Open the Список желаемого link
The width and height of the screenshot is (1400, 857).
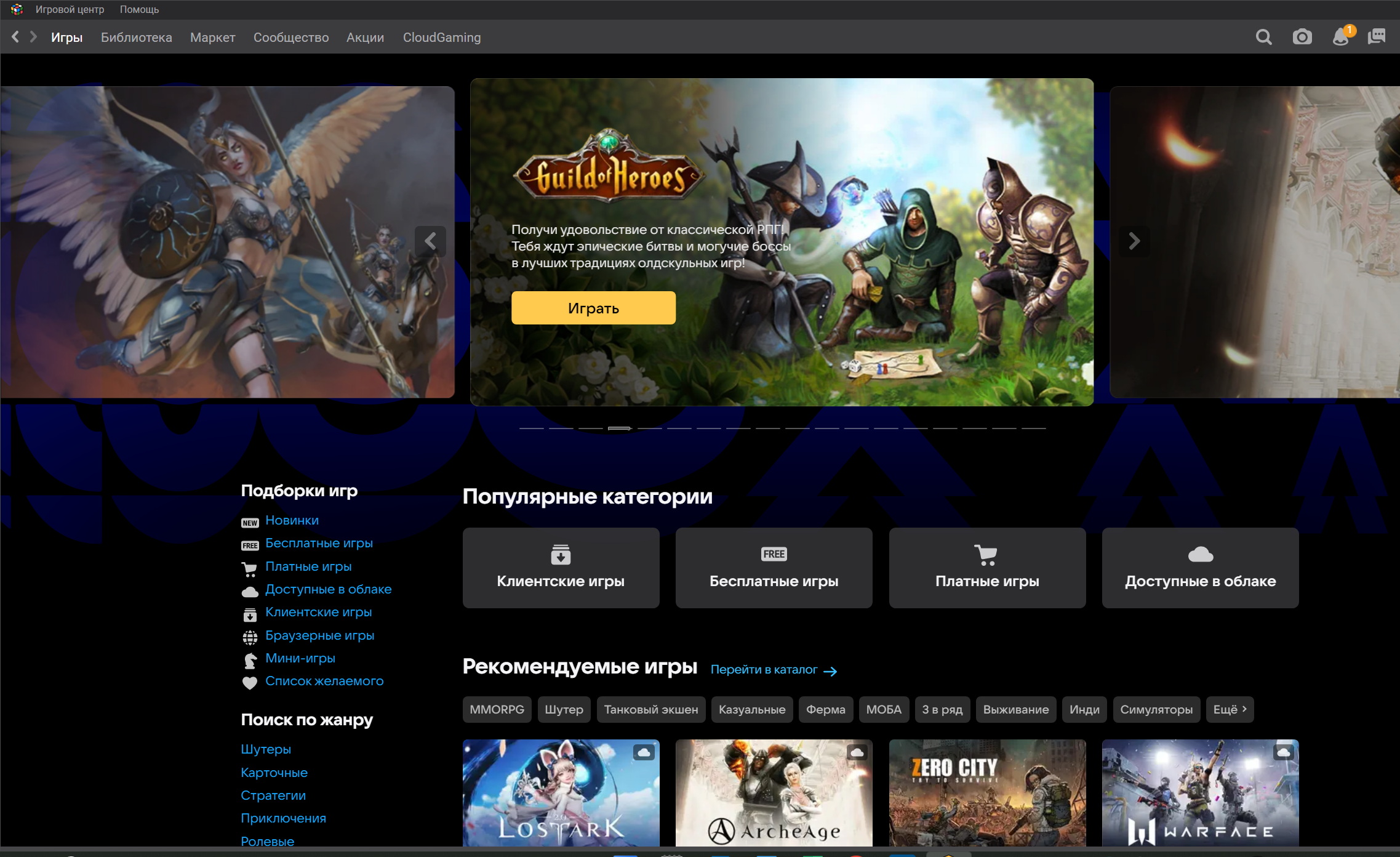[x=324, y=681]
